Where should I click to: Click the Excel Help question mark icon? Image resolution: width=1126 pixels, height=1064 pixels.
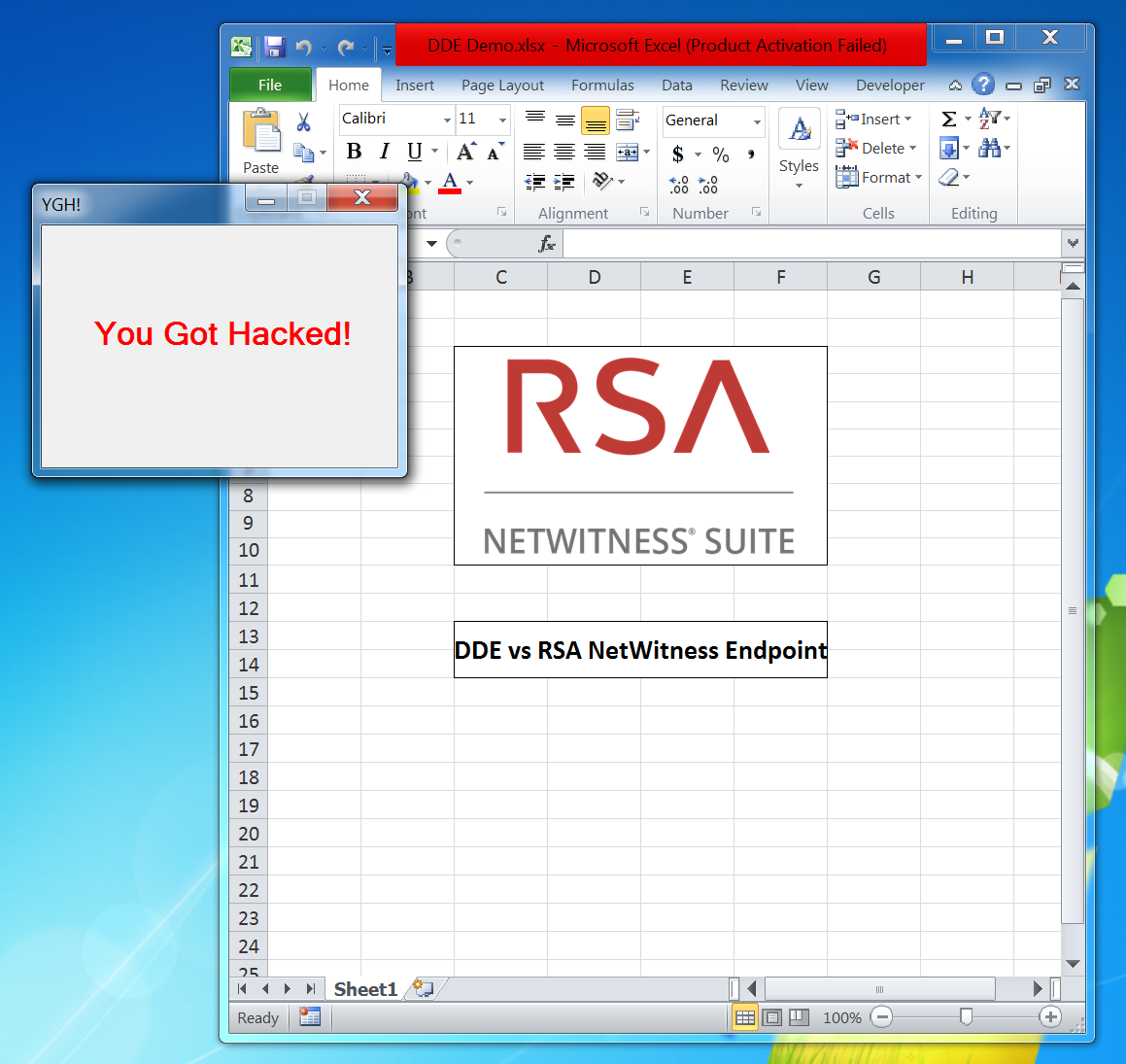983,85
